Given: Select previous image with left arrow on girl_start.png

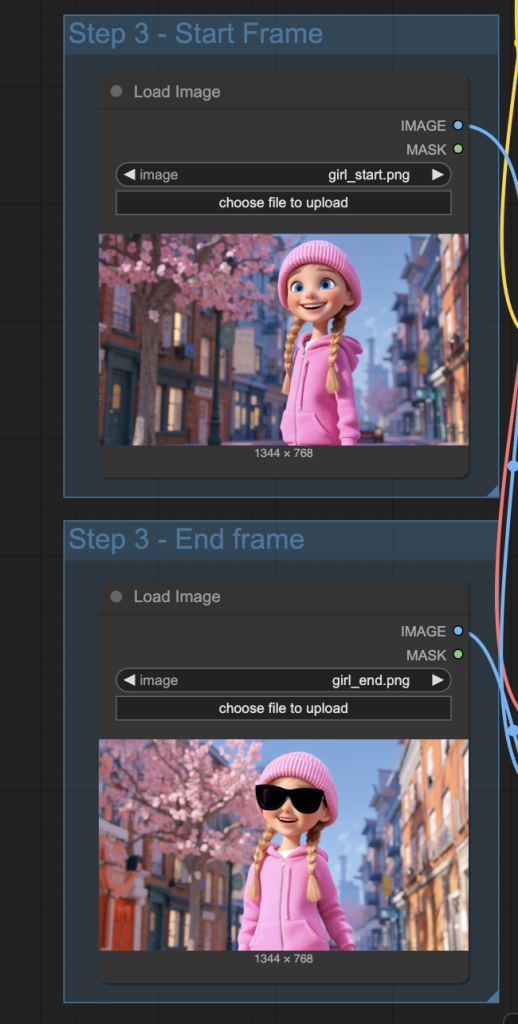Looking at the screenshot, I should 129,174.
